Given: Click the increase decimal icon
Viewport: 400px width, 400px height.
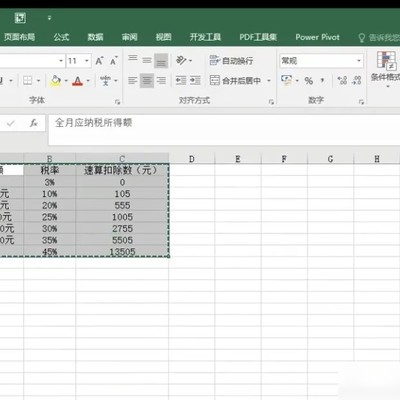Looking at the screenshot, I should (342, 80).
